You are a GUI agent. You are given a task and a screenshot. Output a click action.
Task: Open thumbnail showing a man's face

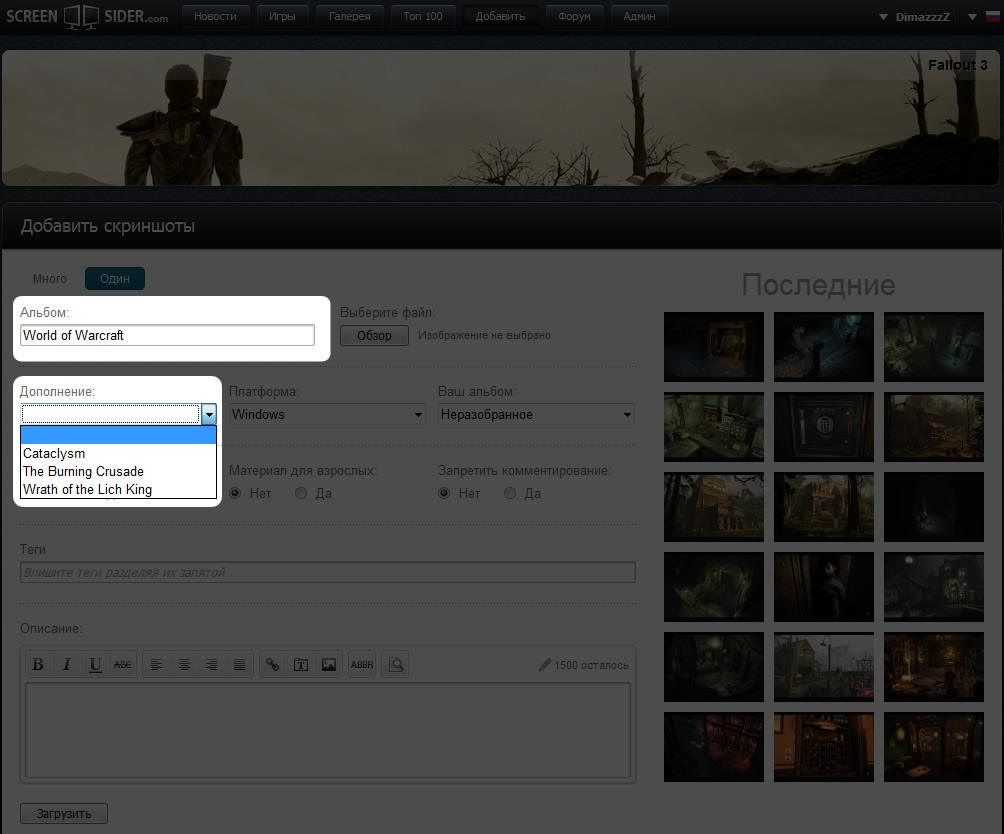click(x=823, y=587)
